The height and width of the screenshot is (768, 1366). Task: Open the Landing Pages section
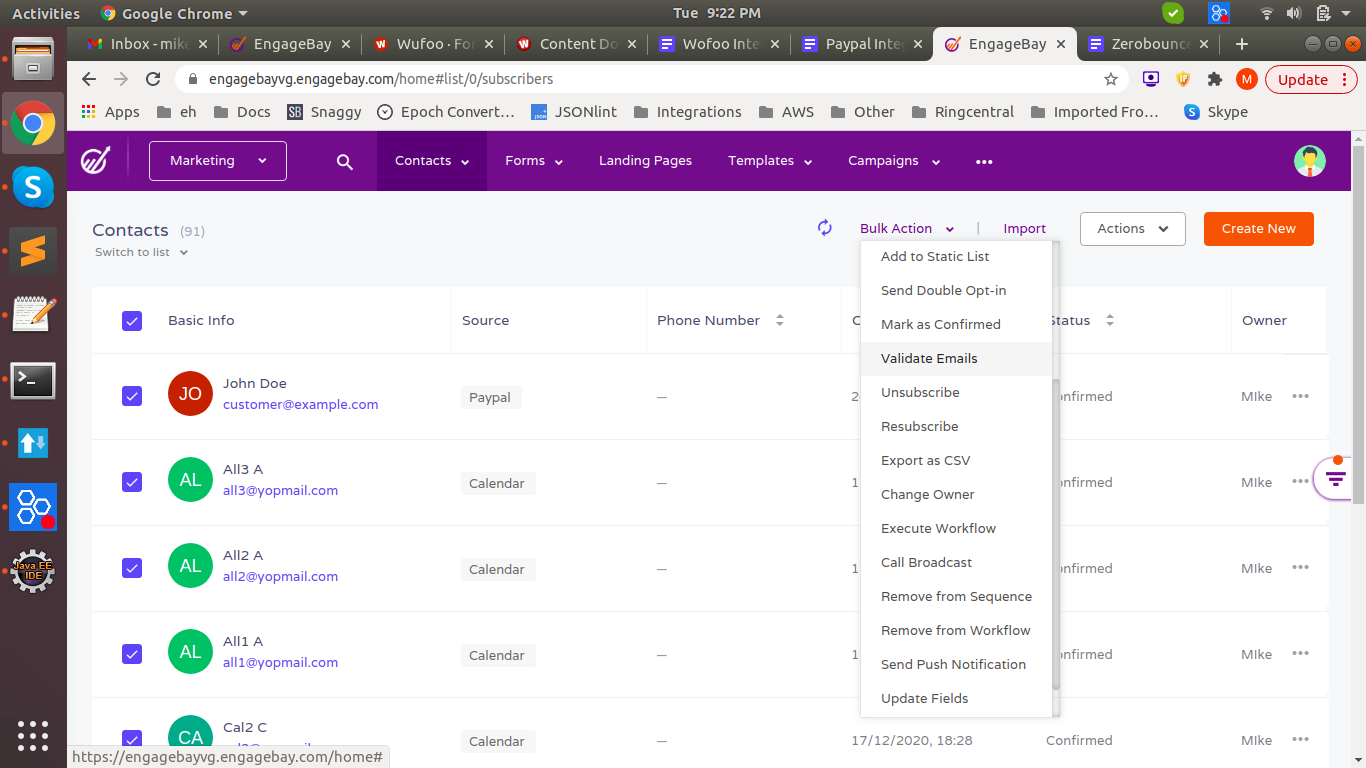click(645, 161)
